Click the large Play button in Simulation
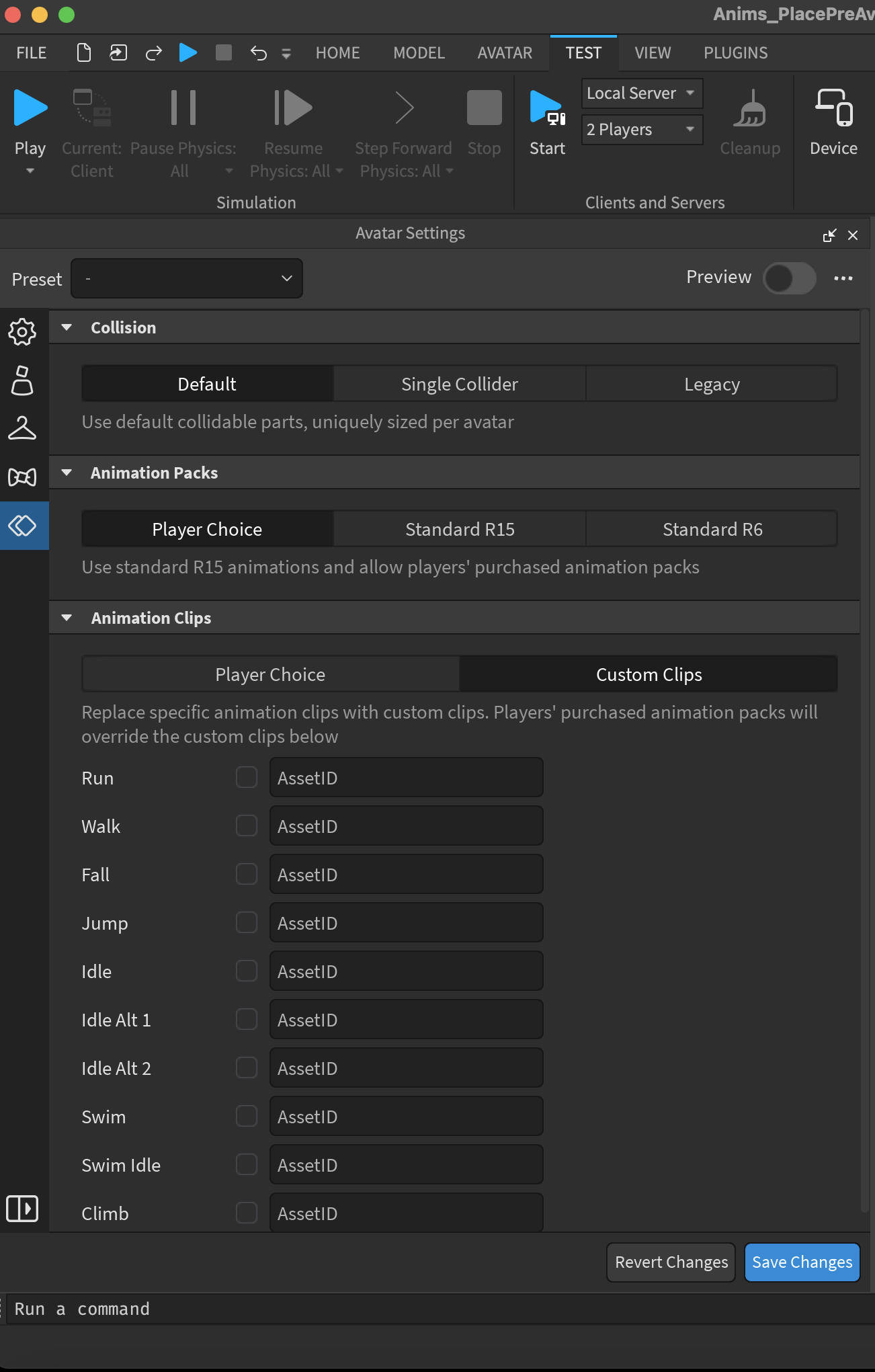Image resolution: width=875 pixels, height=1372 pixels. pos(30,108)
